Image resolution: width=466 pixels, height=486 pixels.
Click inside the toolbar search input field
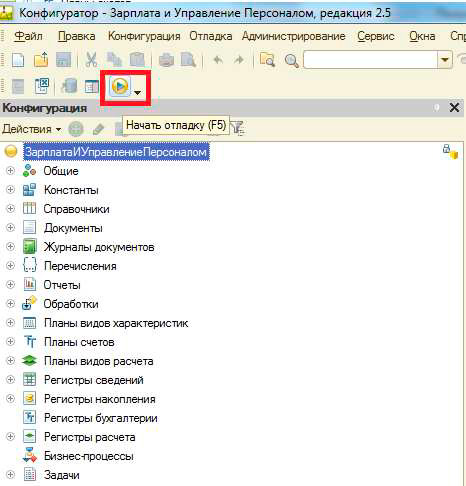tap(371, 60)
